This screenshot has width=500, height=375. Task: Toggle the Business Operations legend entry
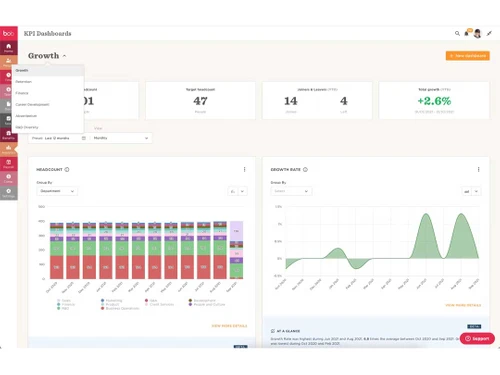(x=120, y=308)
